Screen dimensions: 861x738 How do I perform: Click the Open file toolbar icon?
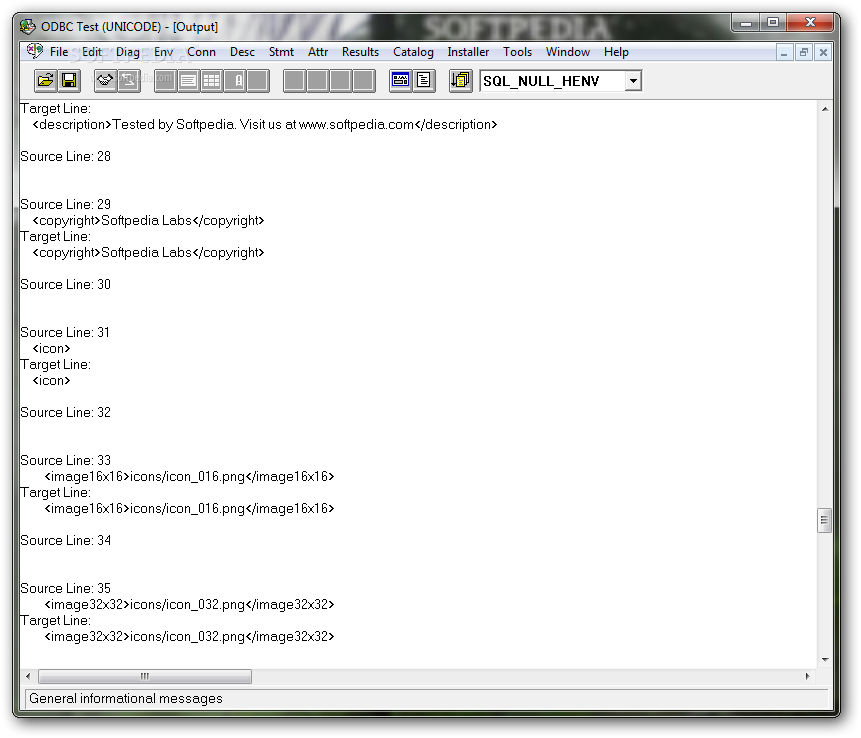click(x=46, y=81)
